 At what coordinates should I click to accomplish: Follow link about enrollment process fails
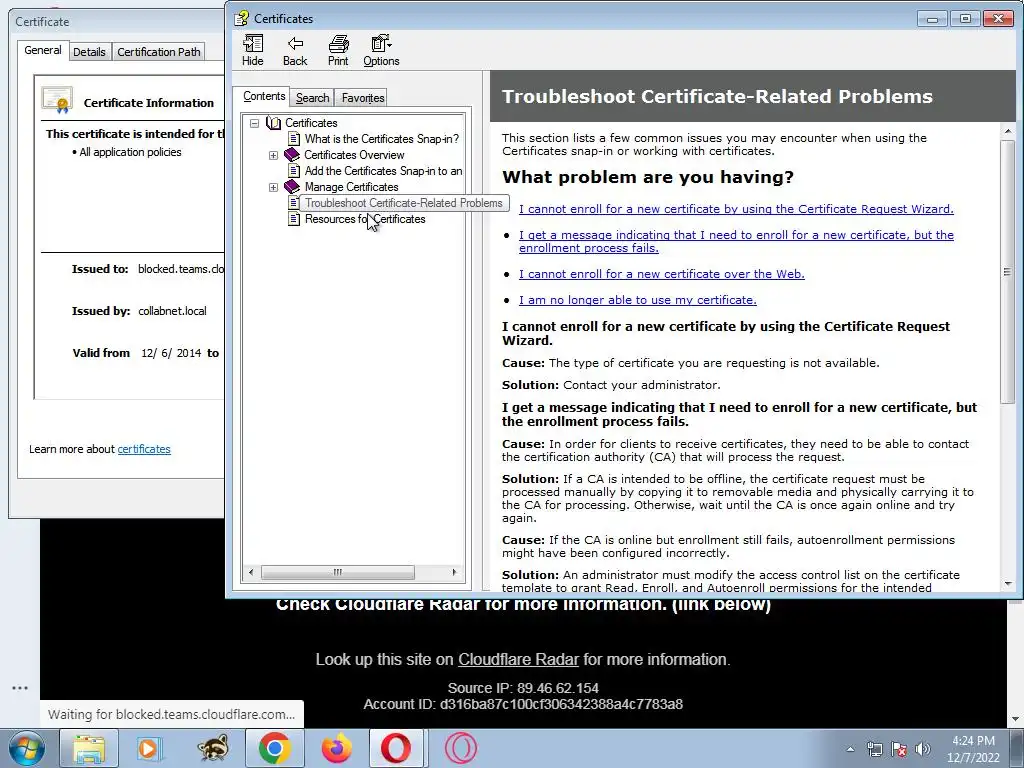pos(736,242)
